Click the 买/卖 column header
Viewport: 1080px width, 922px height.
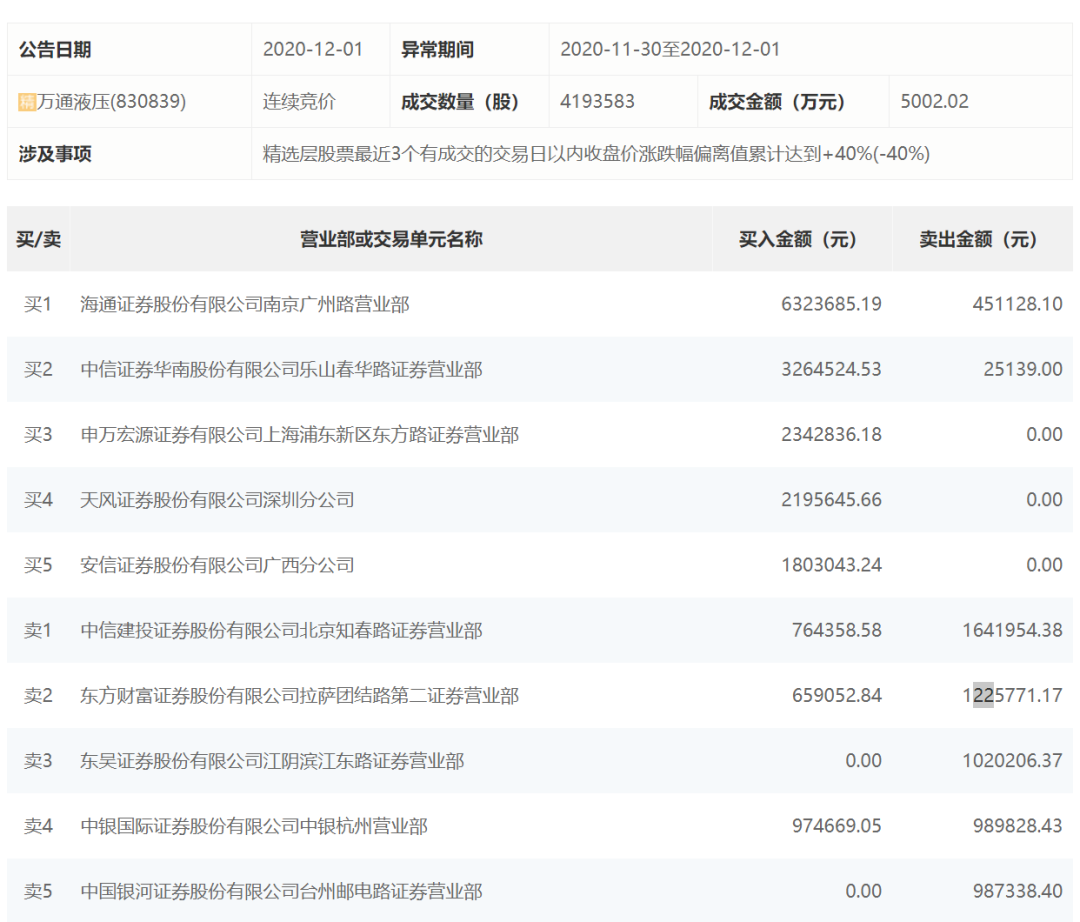coord(38,240)
